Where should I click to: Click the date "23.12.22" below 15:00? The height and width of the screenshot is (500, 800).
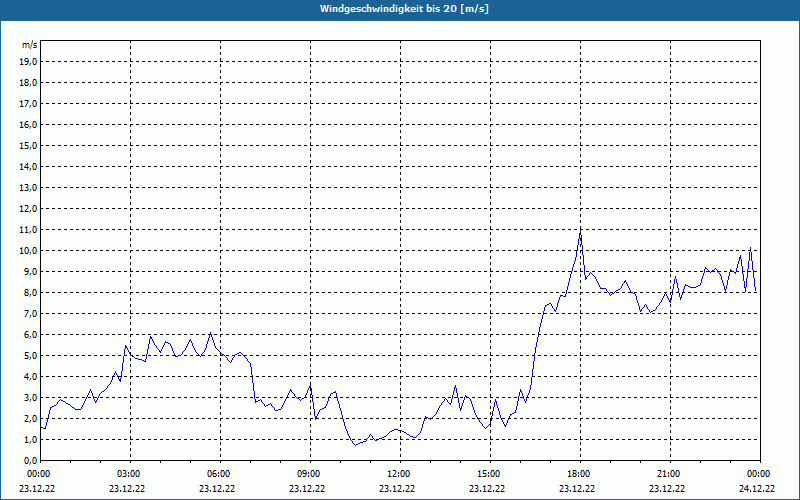[487, 488]
